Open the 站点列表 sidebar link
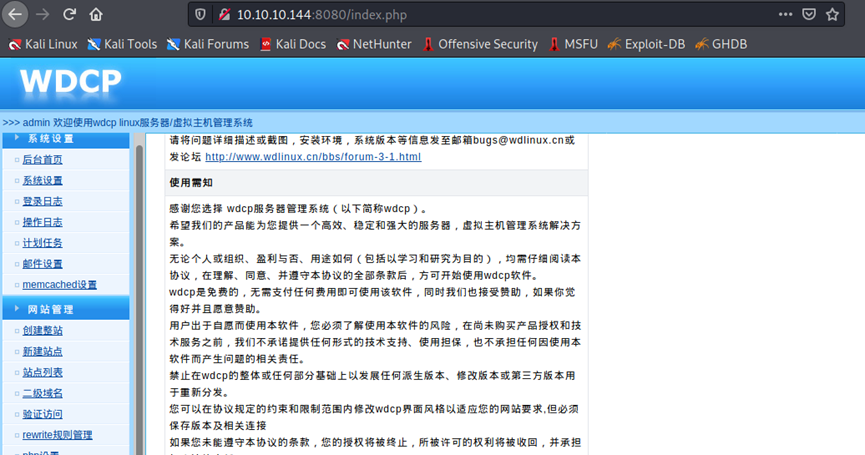The height and width of the screenshot is (455, 865). click(42, 372)
